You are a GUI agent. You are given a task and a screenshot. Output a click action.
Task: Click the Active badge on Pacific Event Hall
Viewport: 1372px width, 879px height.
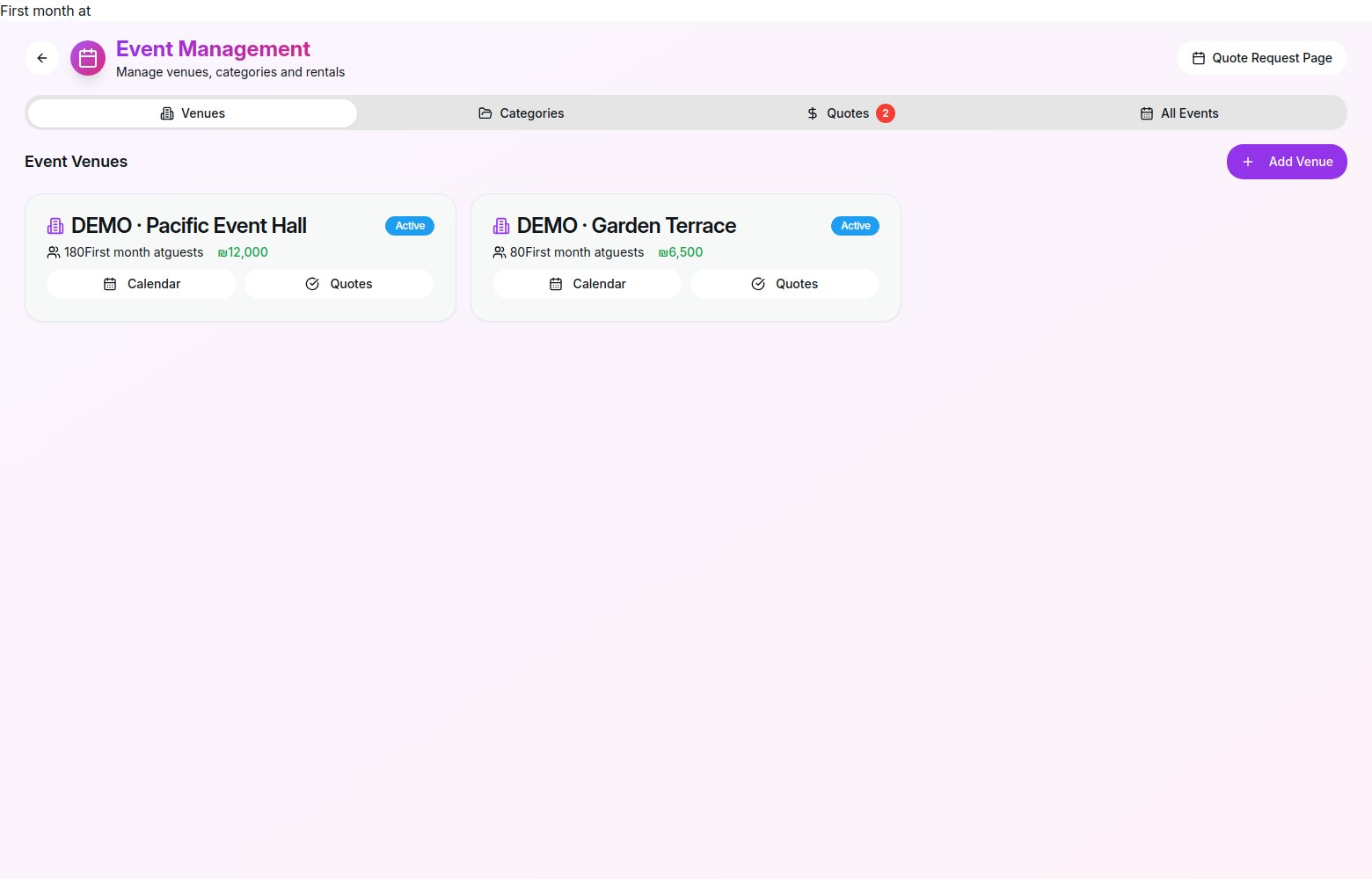(410, 226)
